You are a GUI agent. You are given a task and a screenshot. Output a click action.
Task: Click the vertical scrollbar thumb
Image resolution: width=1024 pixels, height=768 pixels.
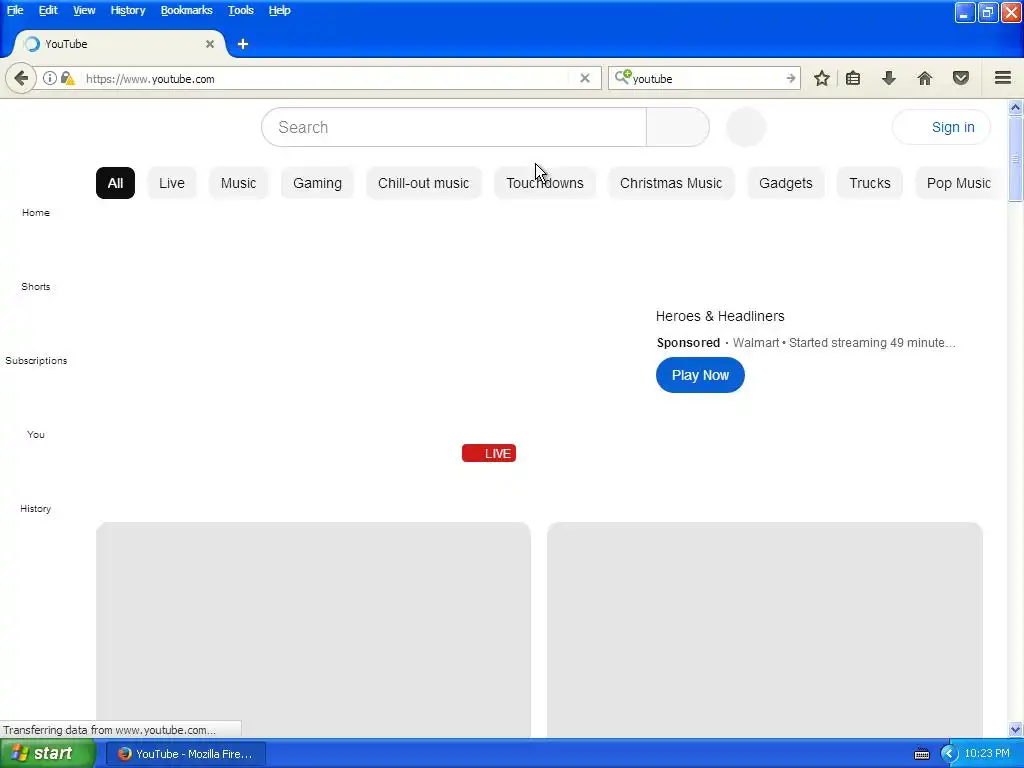[1015, 159]
